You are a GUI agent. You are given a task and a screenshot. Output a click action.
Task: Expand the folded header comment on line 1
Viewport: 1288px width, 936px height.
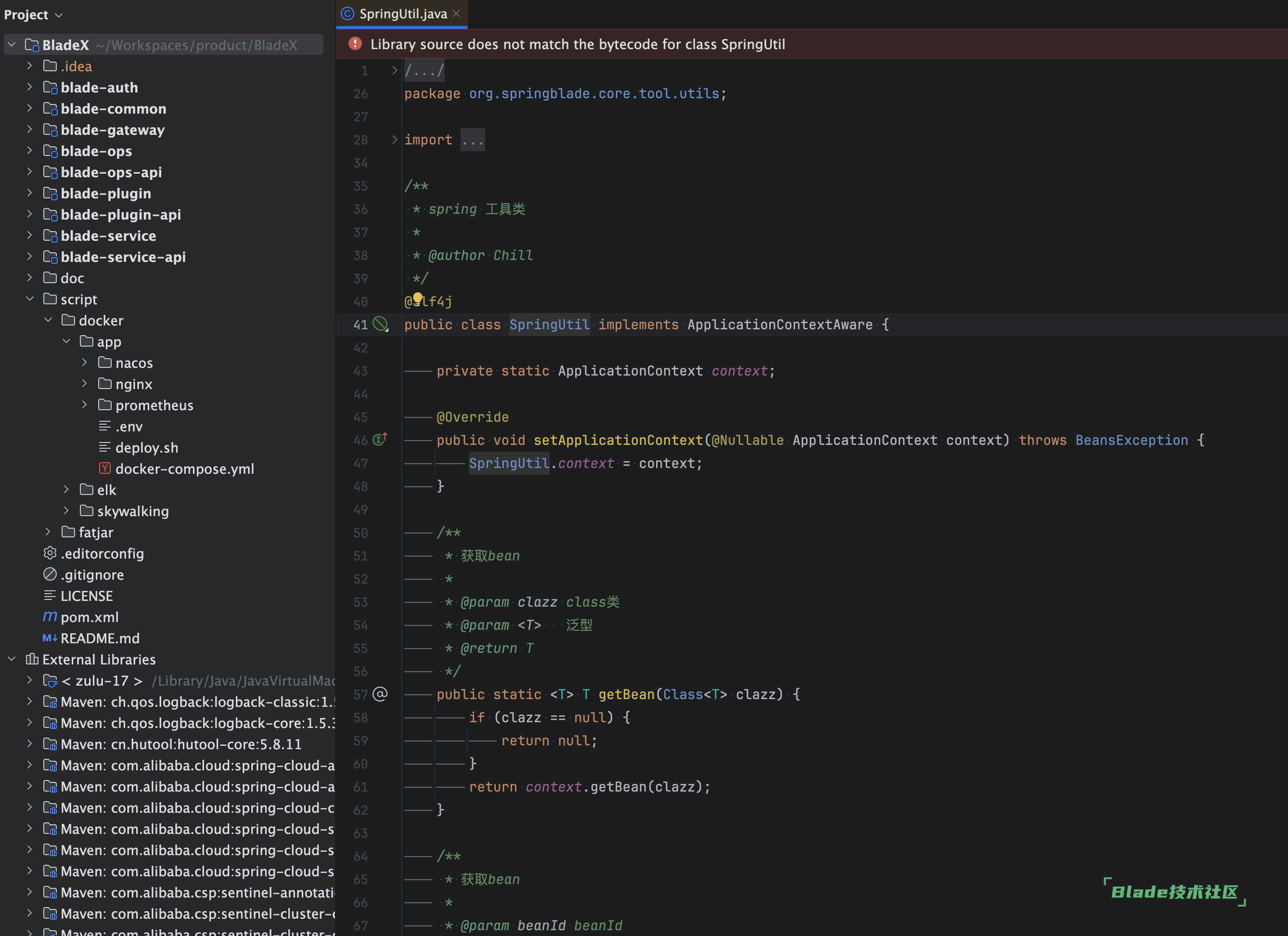pos(394,70)
